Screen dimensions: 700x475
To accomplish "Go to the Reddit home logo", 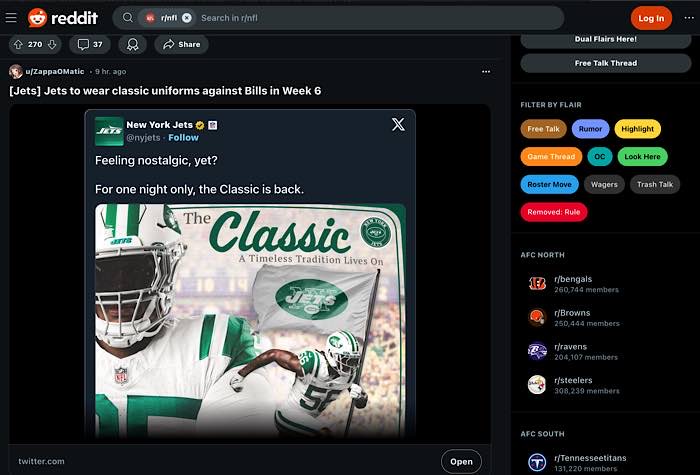I will click(62, 18).
